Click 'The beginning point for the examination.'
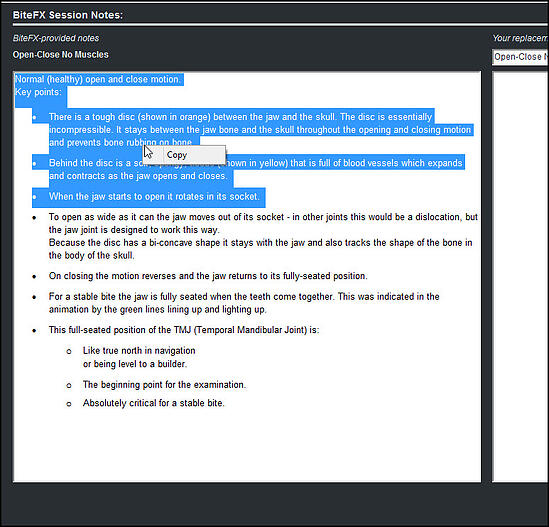This screenshot has width=549, height=527. (164, 384)
